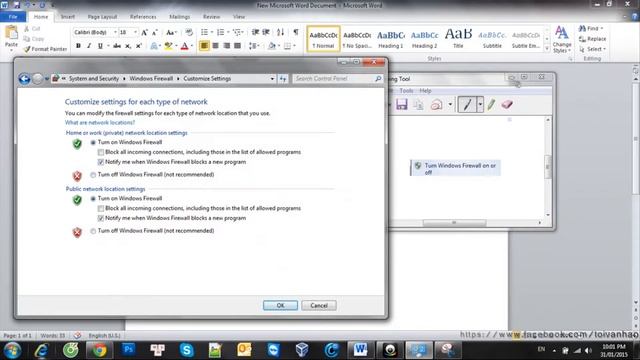The image size is (640, 360).
Task: Select Turn off Windows Firewall for private network
Action: 93,175
